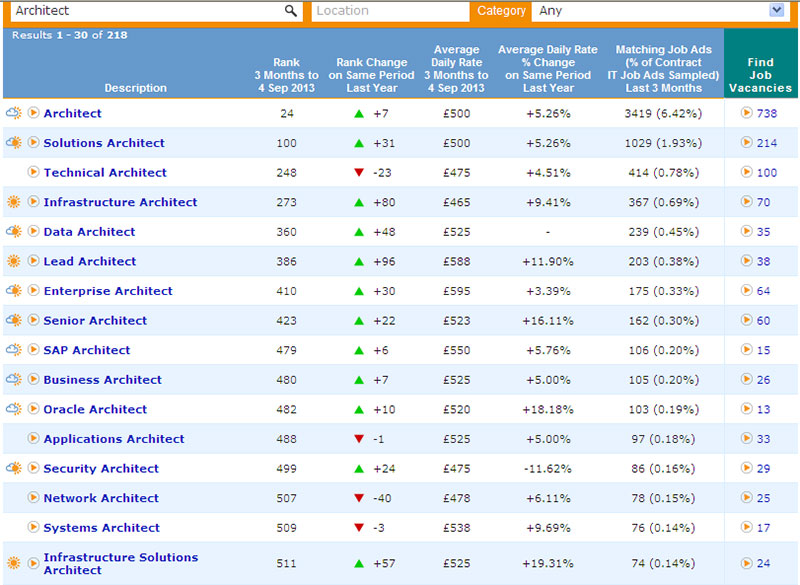The height and width of the screenshot is (585, 800).
Task: Expand the Oracle Architect row arrow
Action: pos(33,408)
